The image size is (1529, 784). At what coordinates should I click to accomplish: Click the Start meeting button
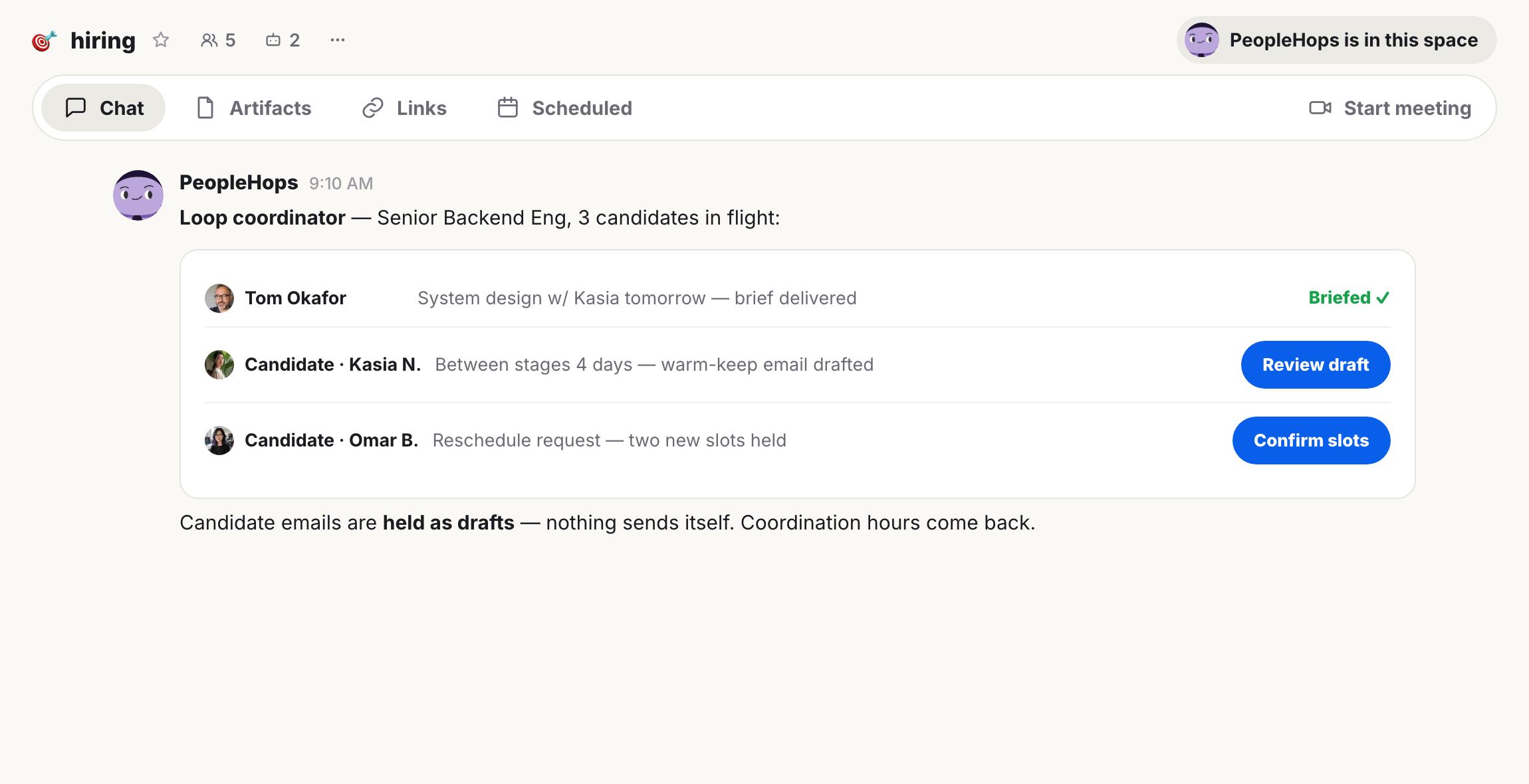pyautogui.click(x=1390, y=108)
